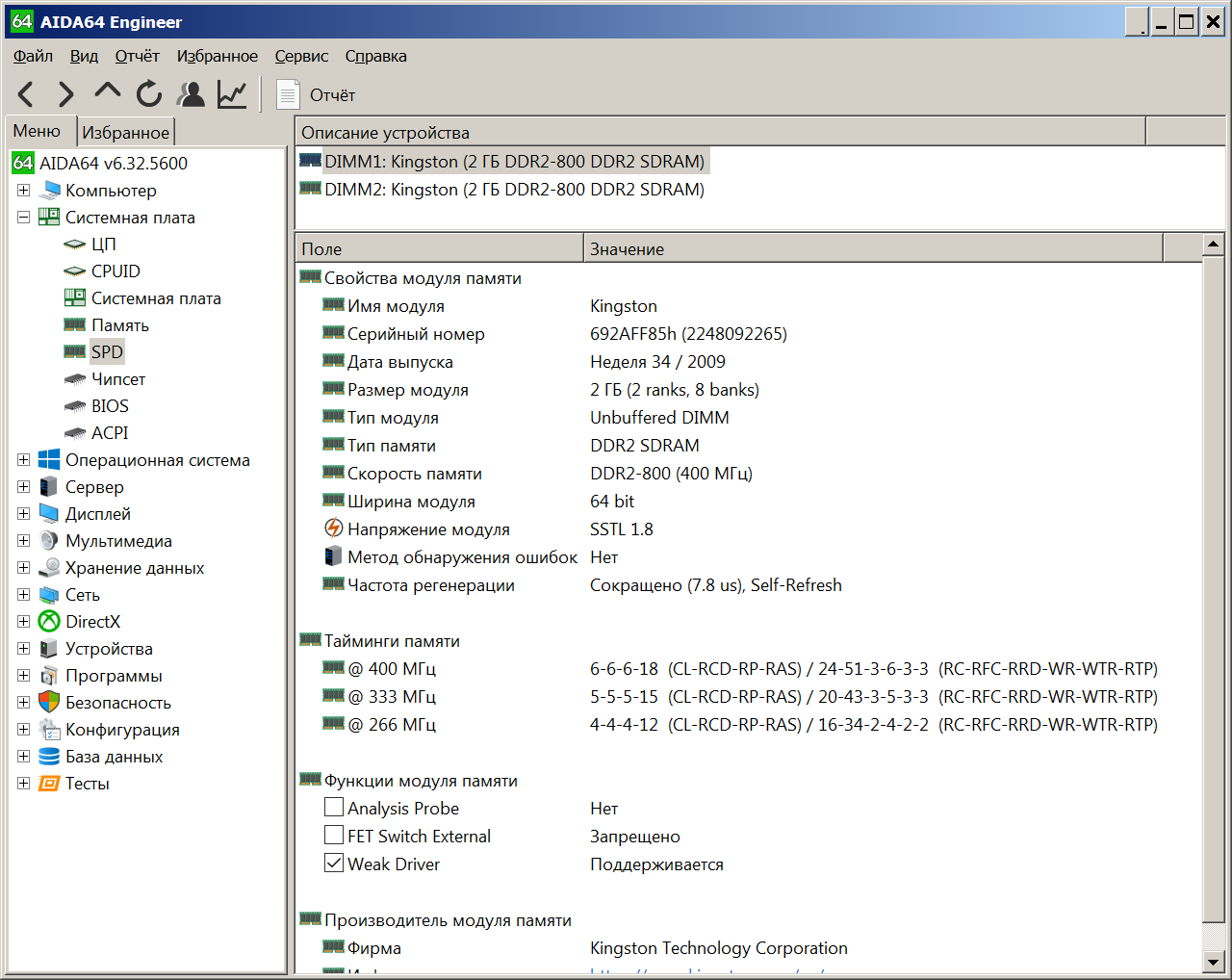Screen dimensions: 1232x980
Task: Click the Конфигурация icon in tree
Action: point(49,730)
